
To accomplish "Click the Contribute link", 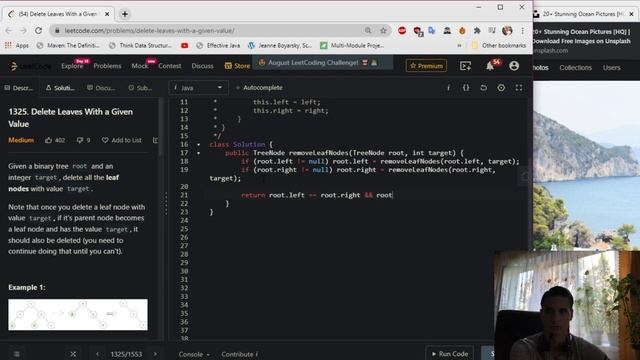I will coord(239,354).
